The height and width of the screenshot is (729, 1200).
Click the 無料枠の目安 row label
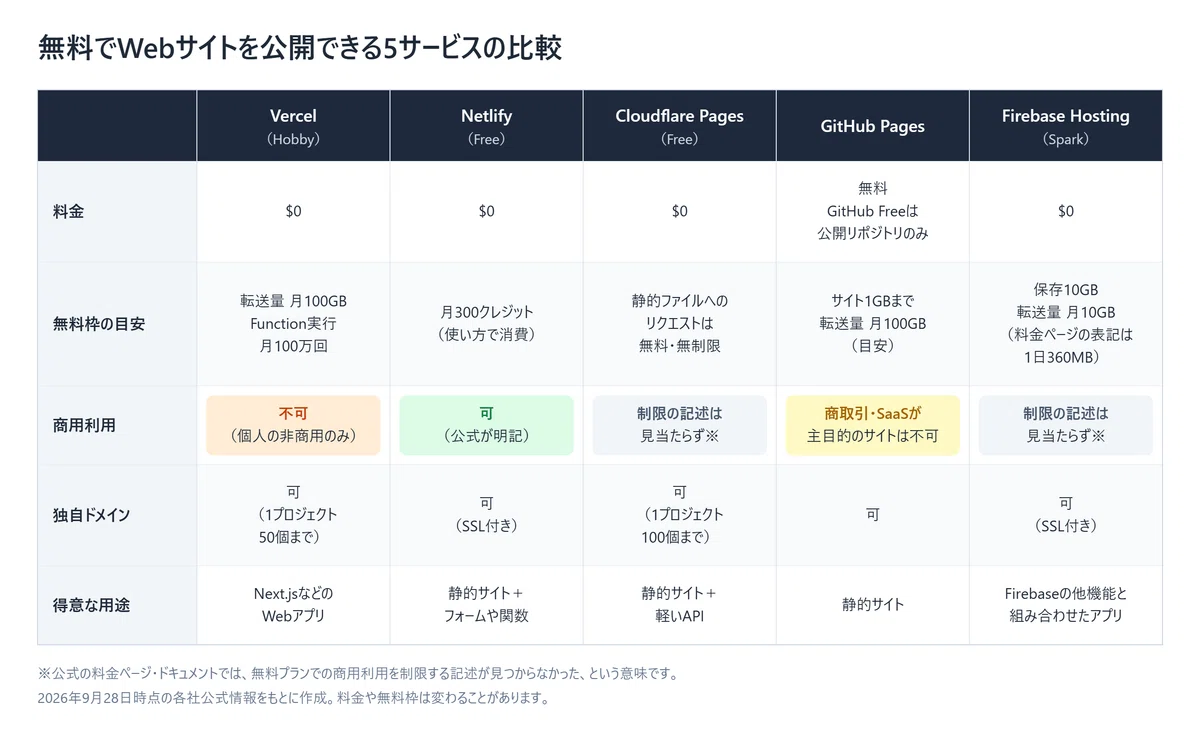[x=99, y=324]
